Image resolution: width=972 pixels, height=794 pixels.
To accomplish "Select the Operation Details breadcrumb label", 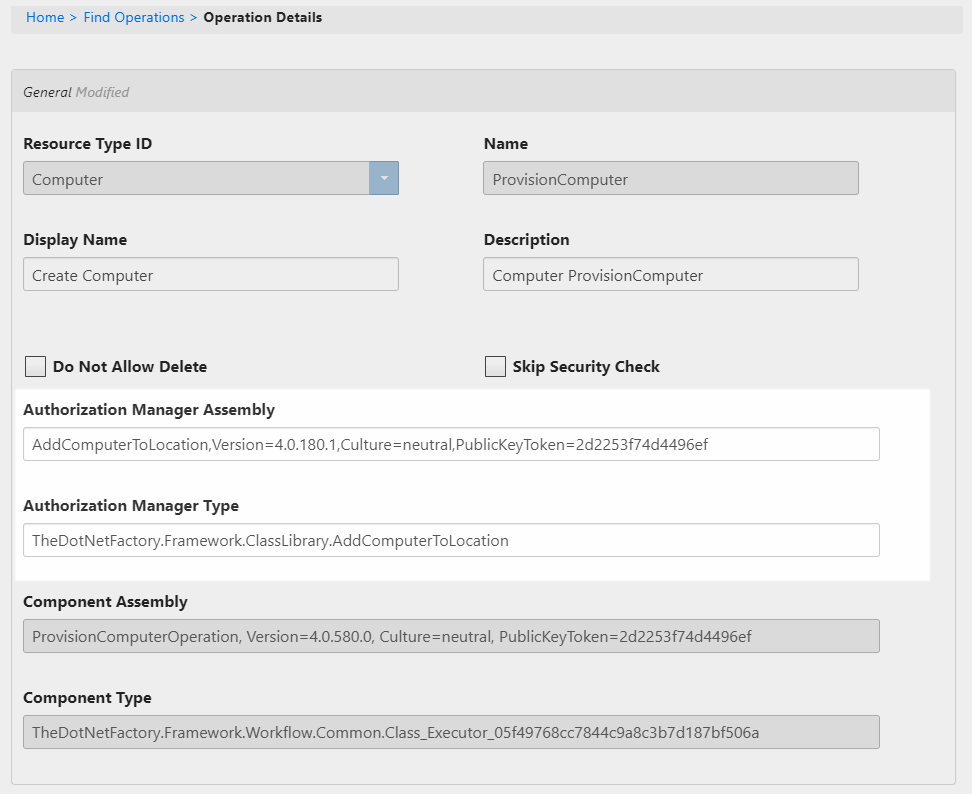I will pyautogui.click(x=262, y=17).
